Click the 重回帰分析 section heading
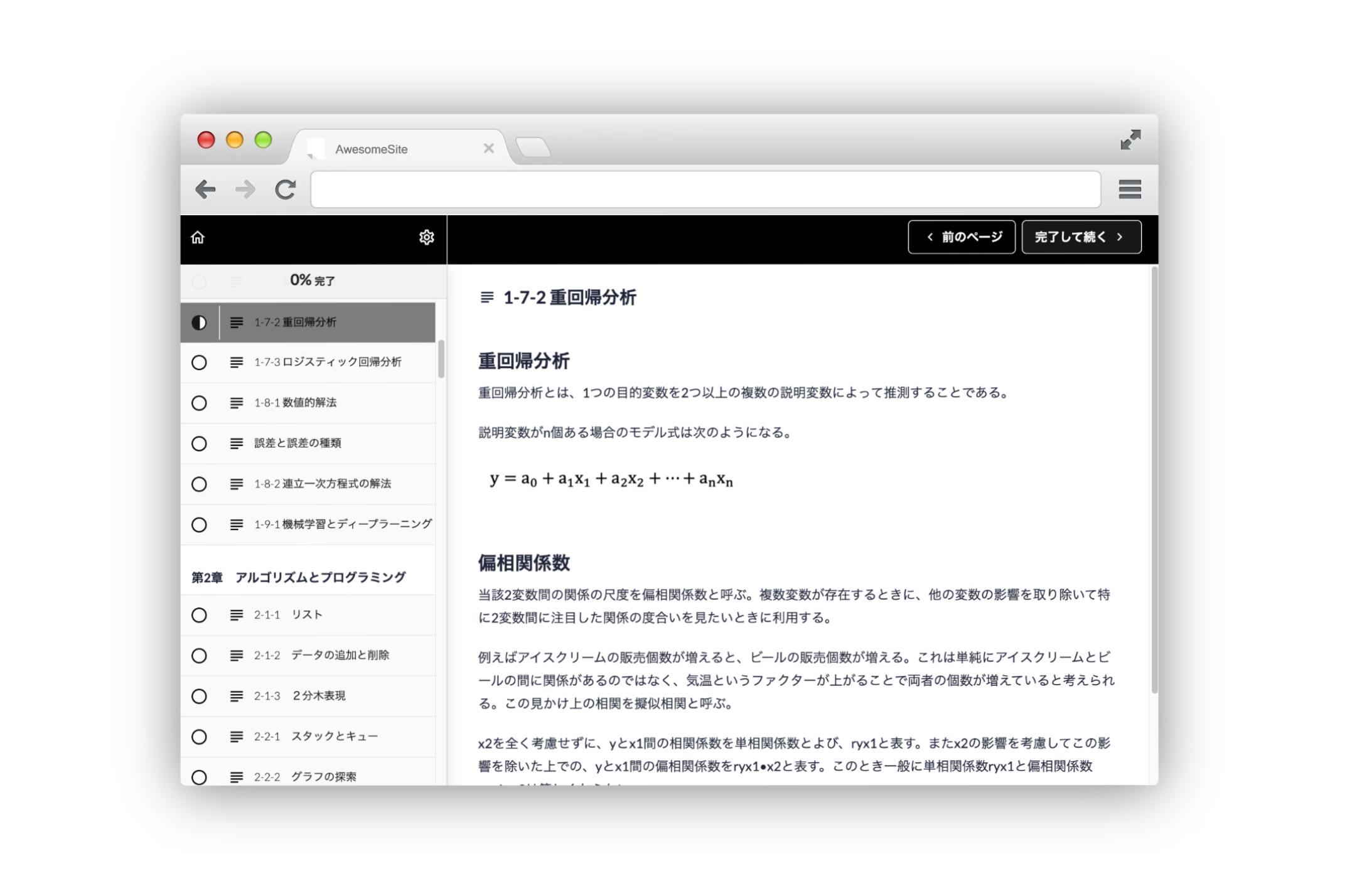Viewport: 1357px width, 896px height. tap(523, 361)
